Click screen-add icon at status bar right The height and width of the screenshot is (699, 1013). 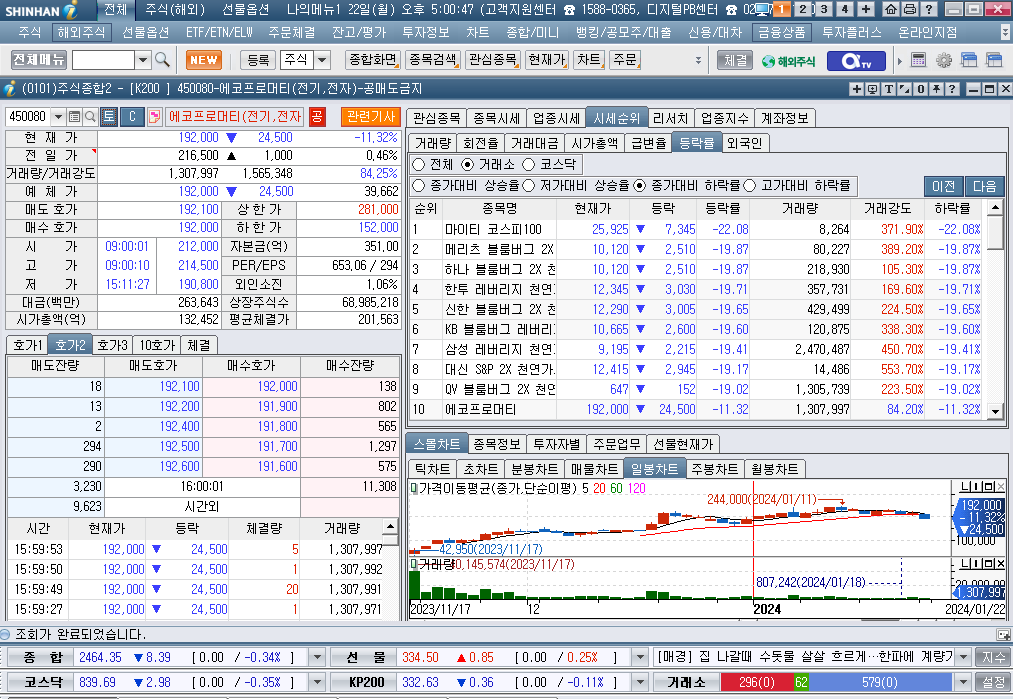pos(1003,634)
